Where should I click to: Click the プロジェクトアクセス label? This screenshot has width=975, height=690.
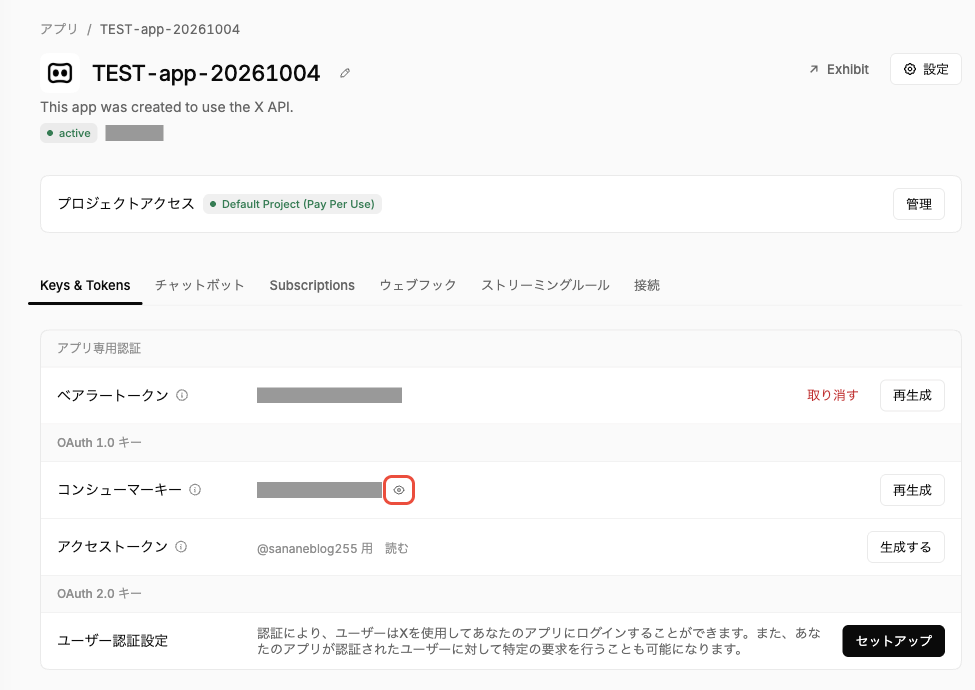pyautogui.click(x=126, y=204)
